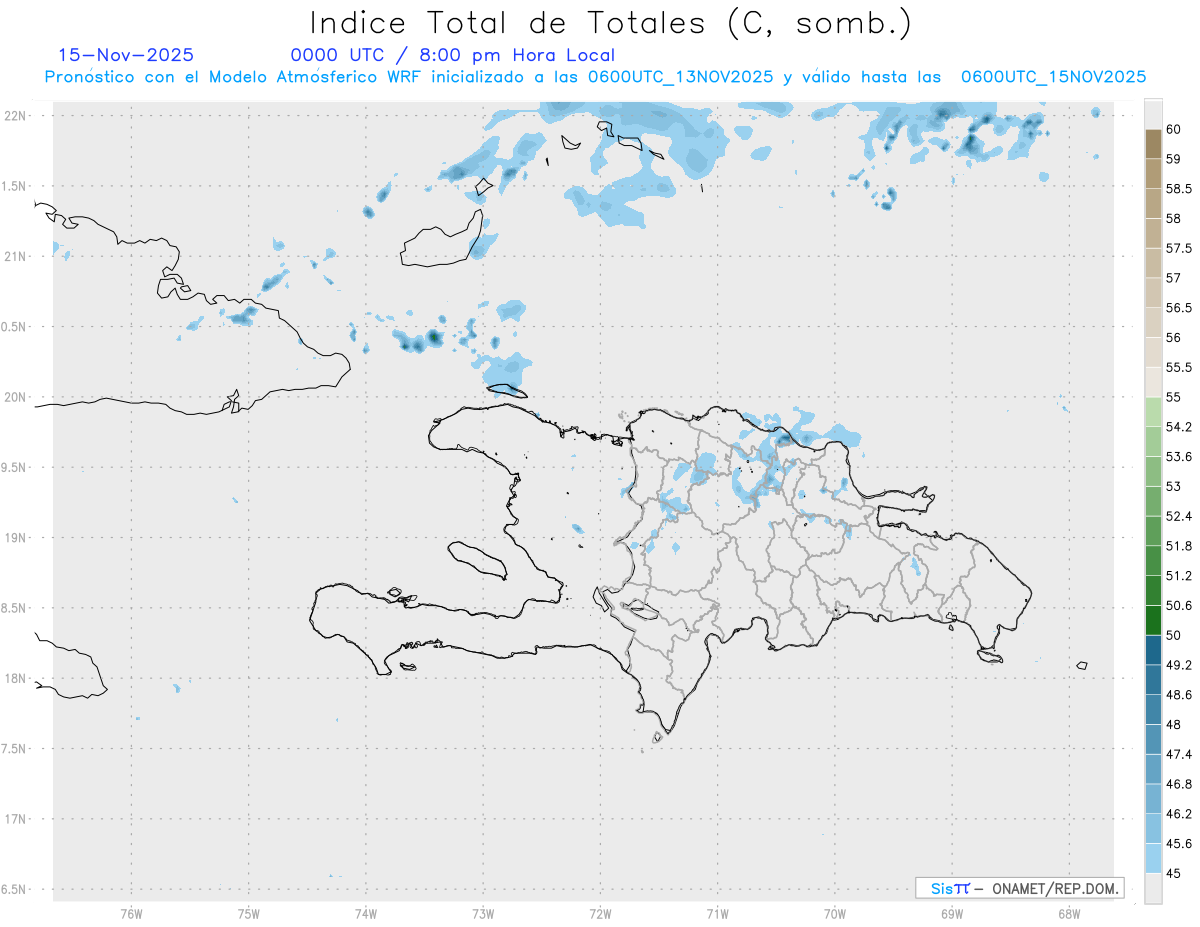Click the '69W' longitude label

[952, 913]
